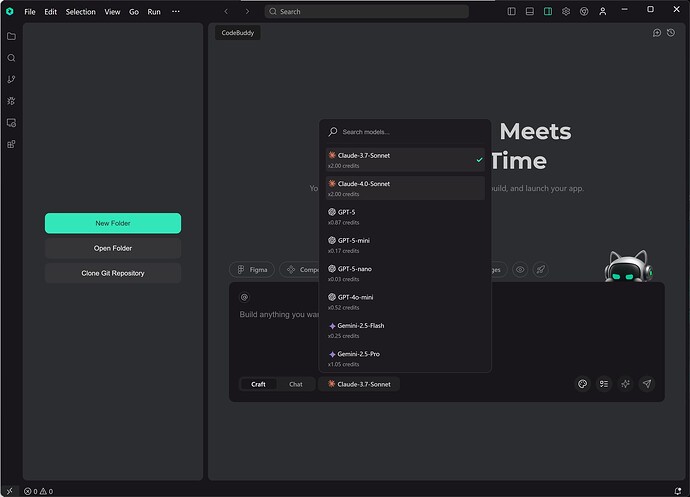Switch to Chat mode

pos(296,384)
